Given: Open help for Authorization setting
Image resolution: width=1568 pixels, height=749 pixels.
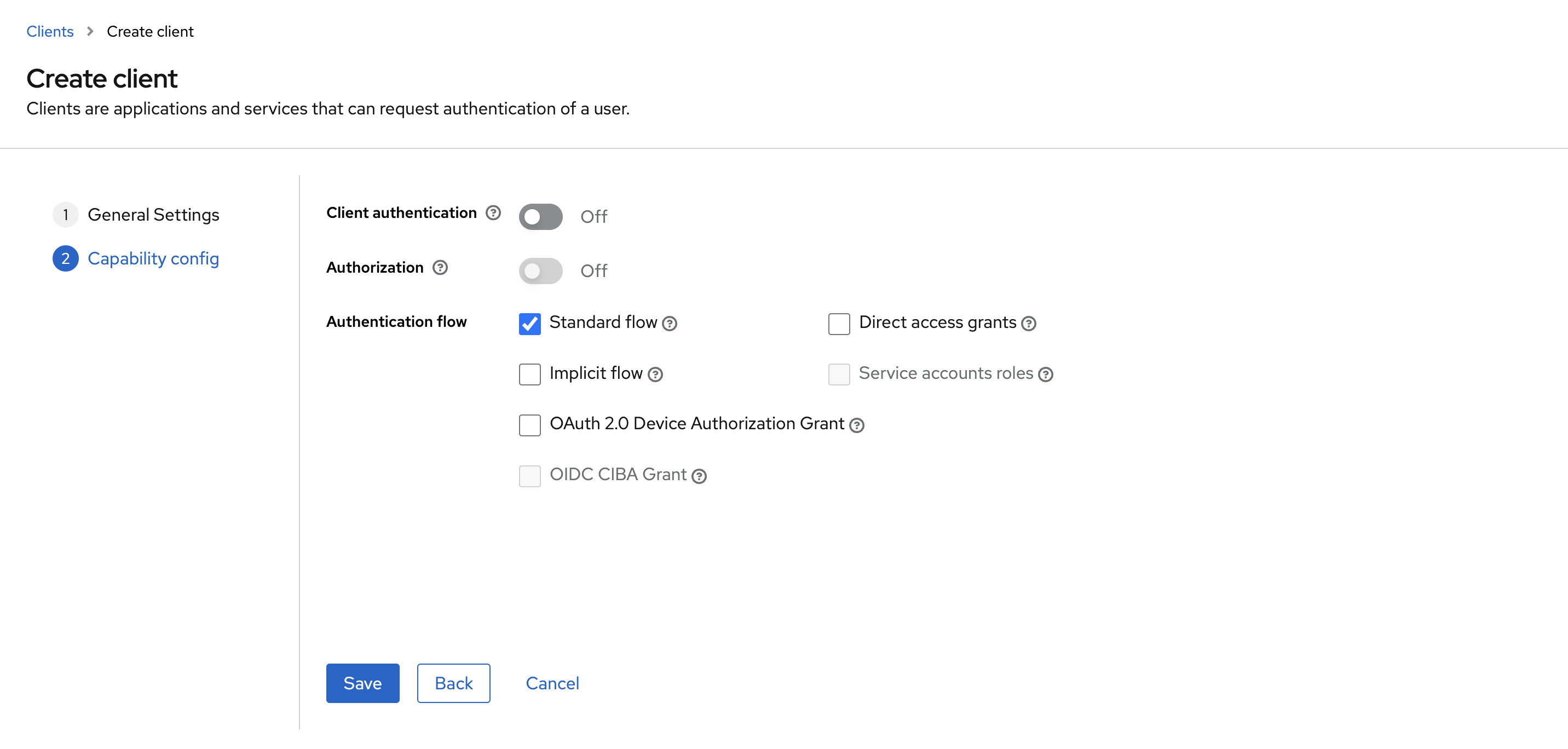Looking at the screenshot, I should point(441,267).
